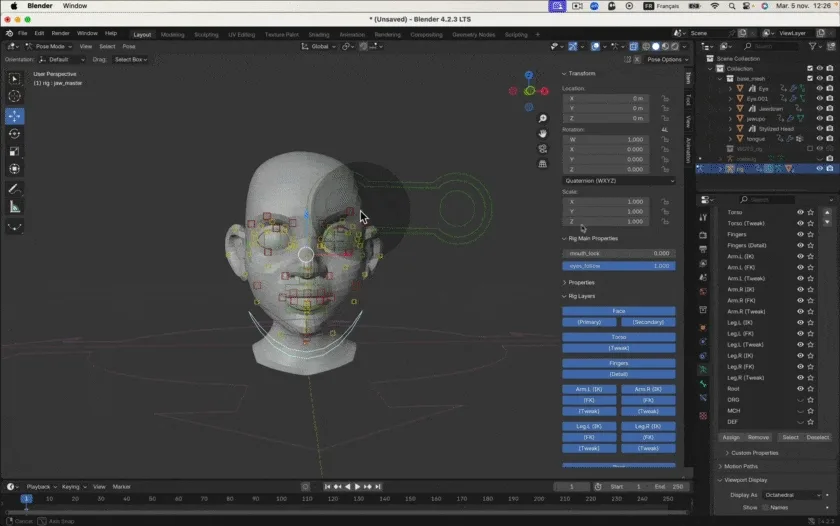
Task: Toggle show overlays button
Action: click(x=595, y=47)
